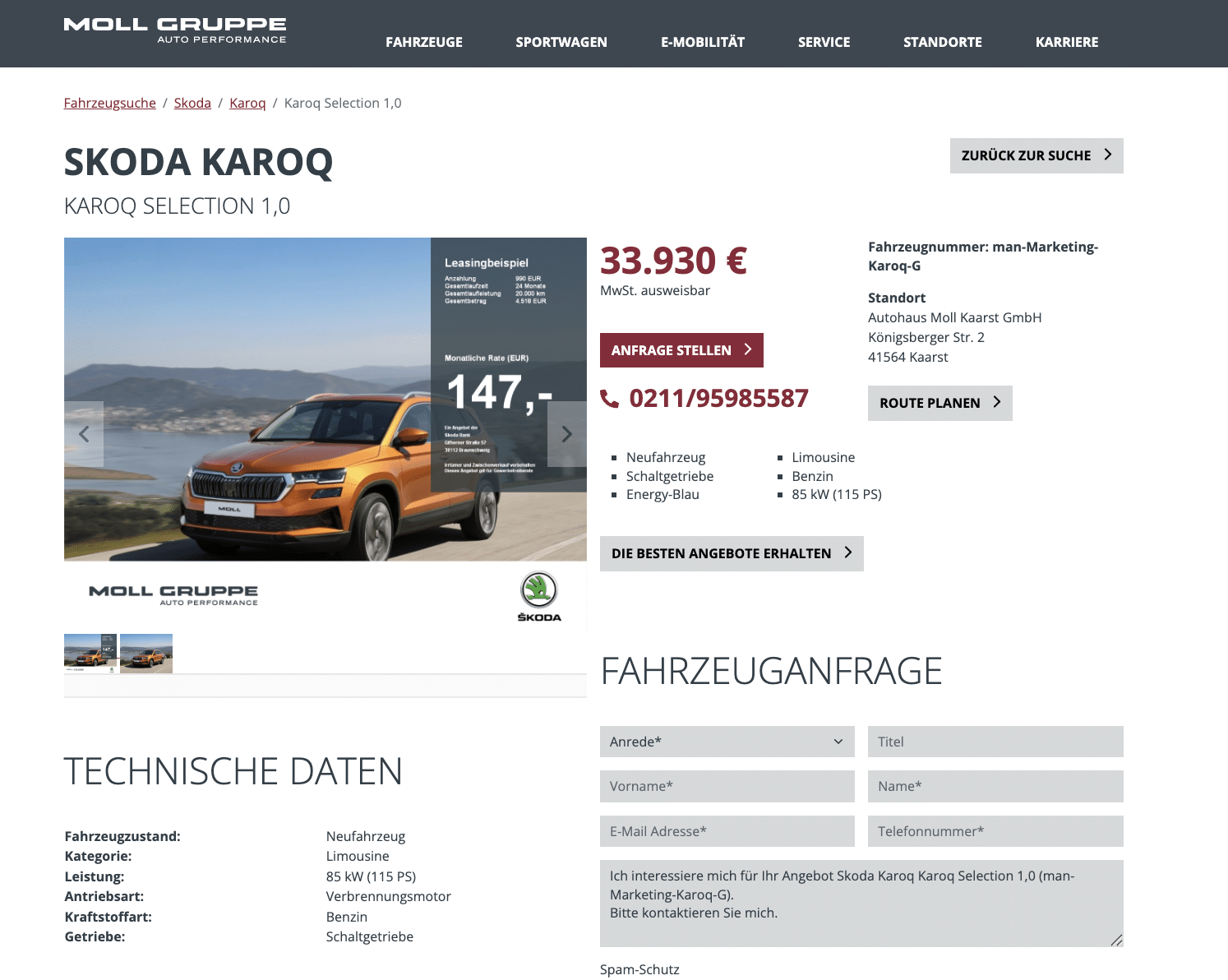Click the Fahrzeuganfrage heading
The width and height of the screenshot is (1228, 980).
(771, 671)
